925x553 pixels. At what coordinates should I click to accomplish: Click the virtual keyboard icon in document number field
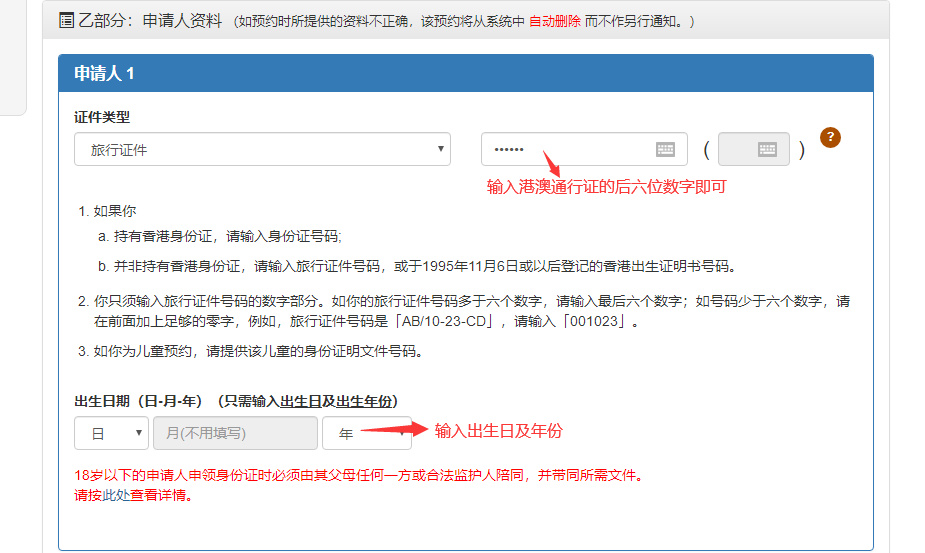click(x=665, y=149)
